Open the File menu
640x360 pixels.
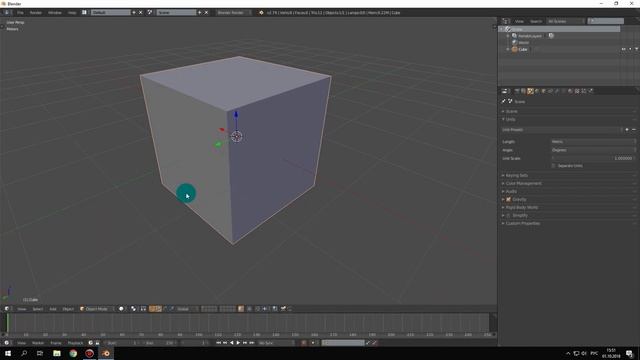tap(20, 13)
